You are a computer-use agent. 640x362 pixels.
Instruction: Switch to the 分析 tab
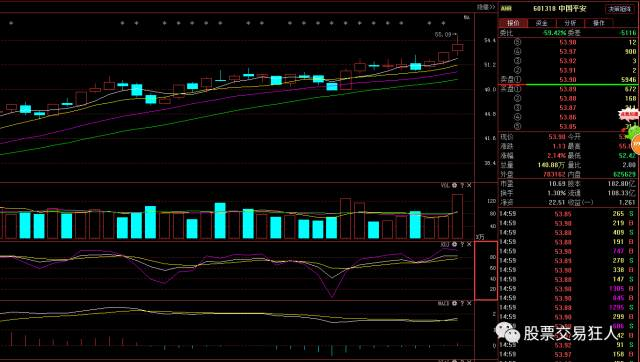coord(570,23)
